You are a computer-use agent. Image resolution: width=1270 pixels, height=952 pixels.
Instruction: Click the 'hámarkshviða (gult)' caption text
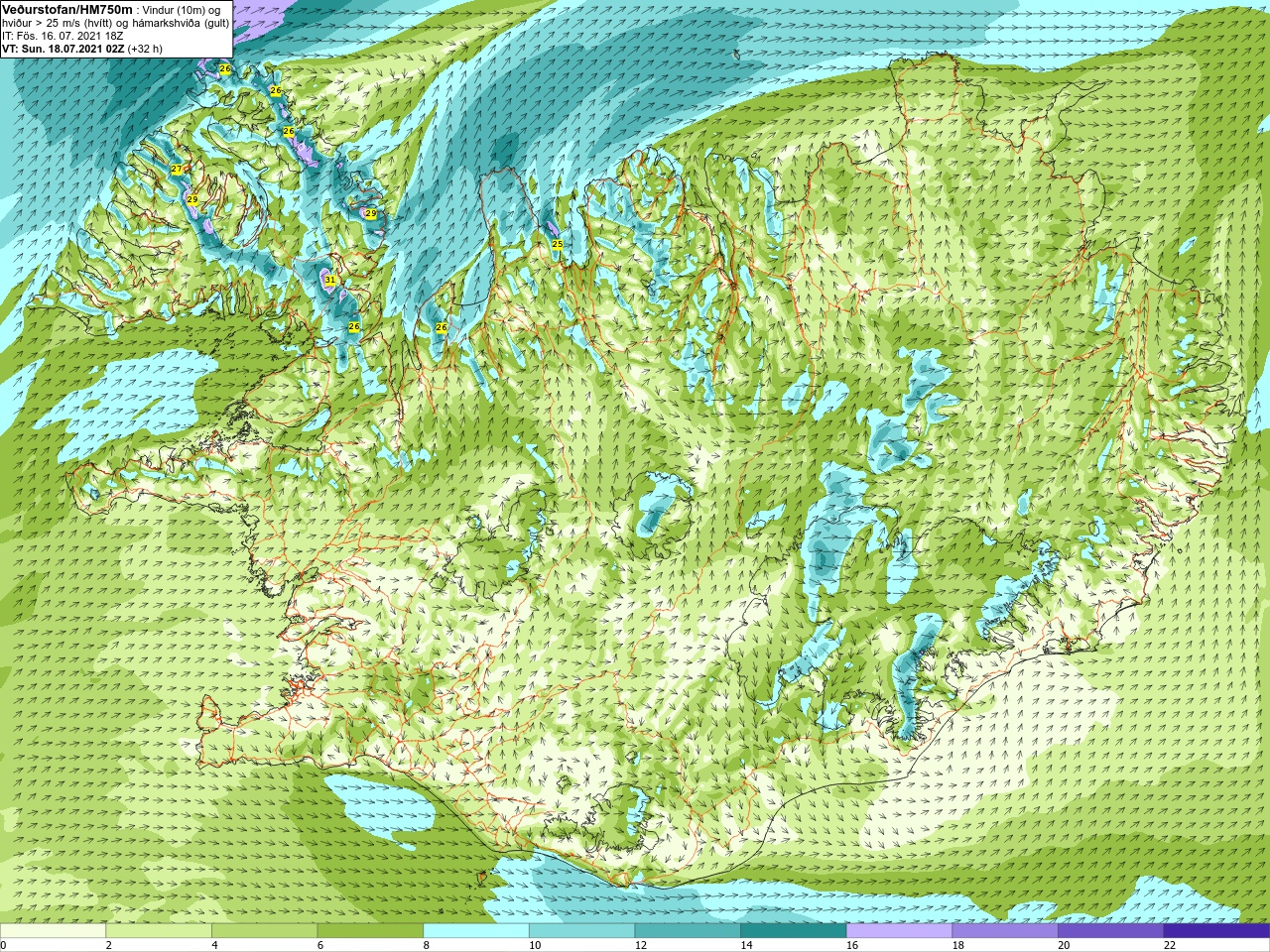[179, 22]
